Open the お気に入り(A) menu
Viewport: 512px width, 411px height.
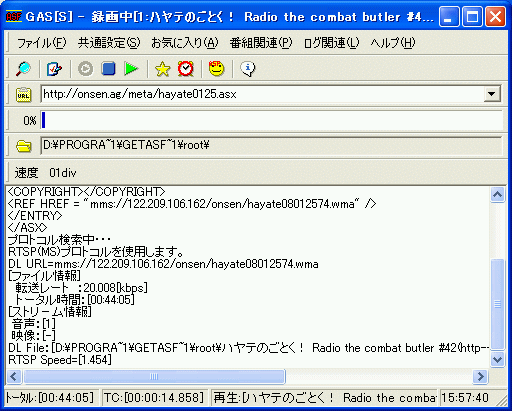185,43
